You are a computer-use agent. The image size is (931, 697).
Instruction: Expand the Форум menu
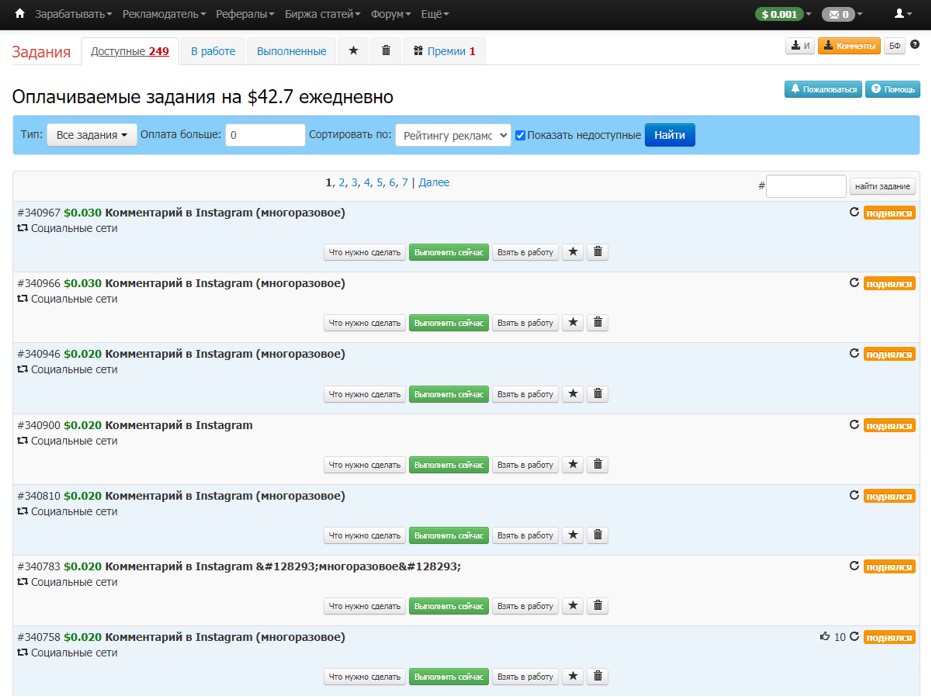(391, 14)
